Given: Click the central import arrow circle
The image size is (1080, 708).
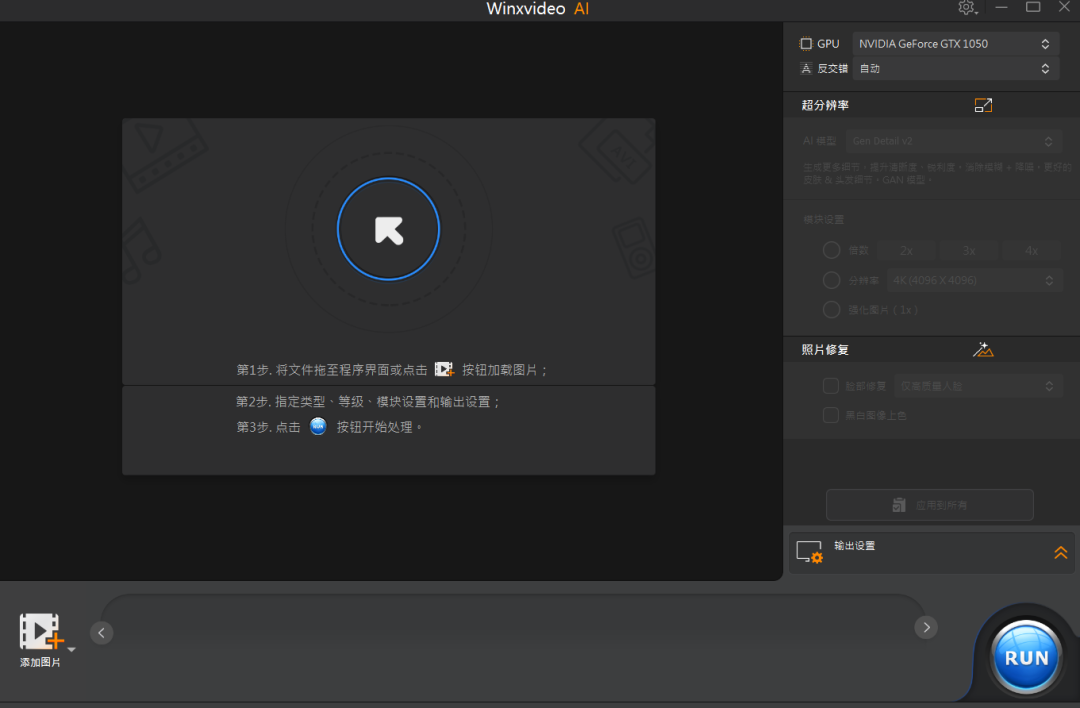Looking at the screenshot, I should coord(388,229).
